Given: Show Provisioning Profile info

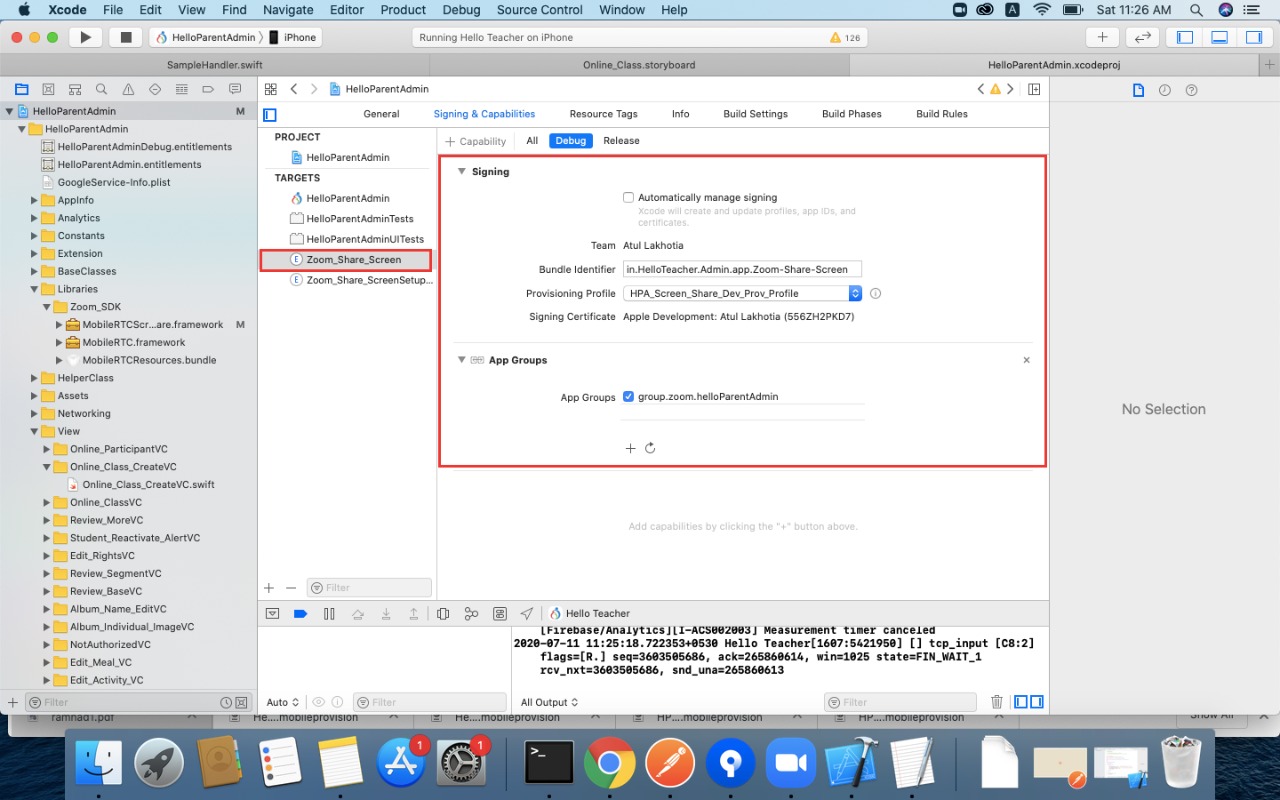Looking at the screenshot, I should tap(875, 294).
